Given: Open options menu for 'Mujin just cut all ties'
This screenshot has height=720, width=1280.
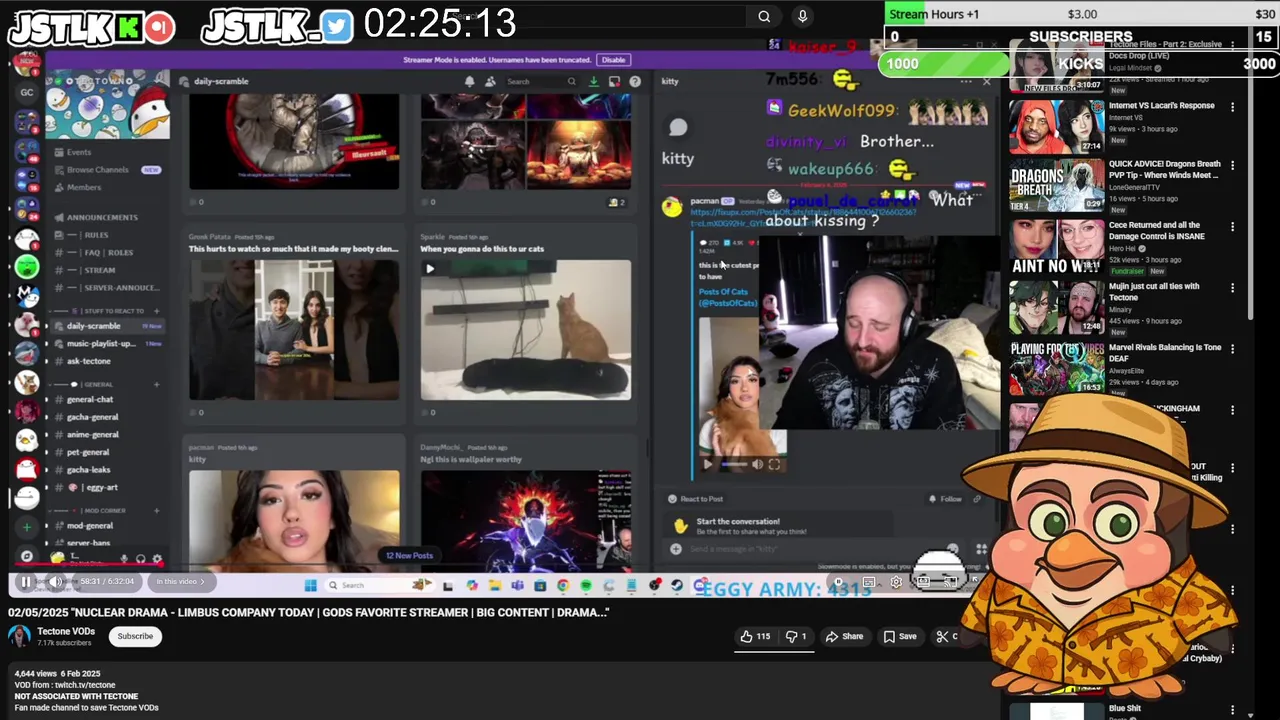Looking at the screenshot, I should click(x=1232, y=288).
